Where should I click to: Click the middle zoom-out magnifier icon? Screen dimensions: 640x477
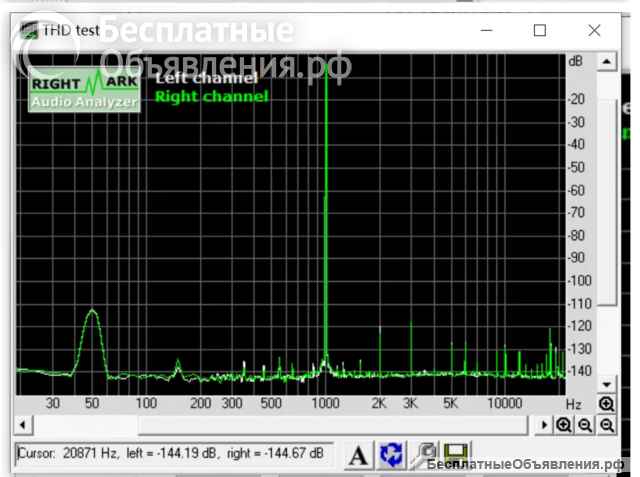pos(585,425)
